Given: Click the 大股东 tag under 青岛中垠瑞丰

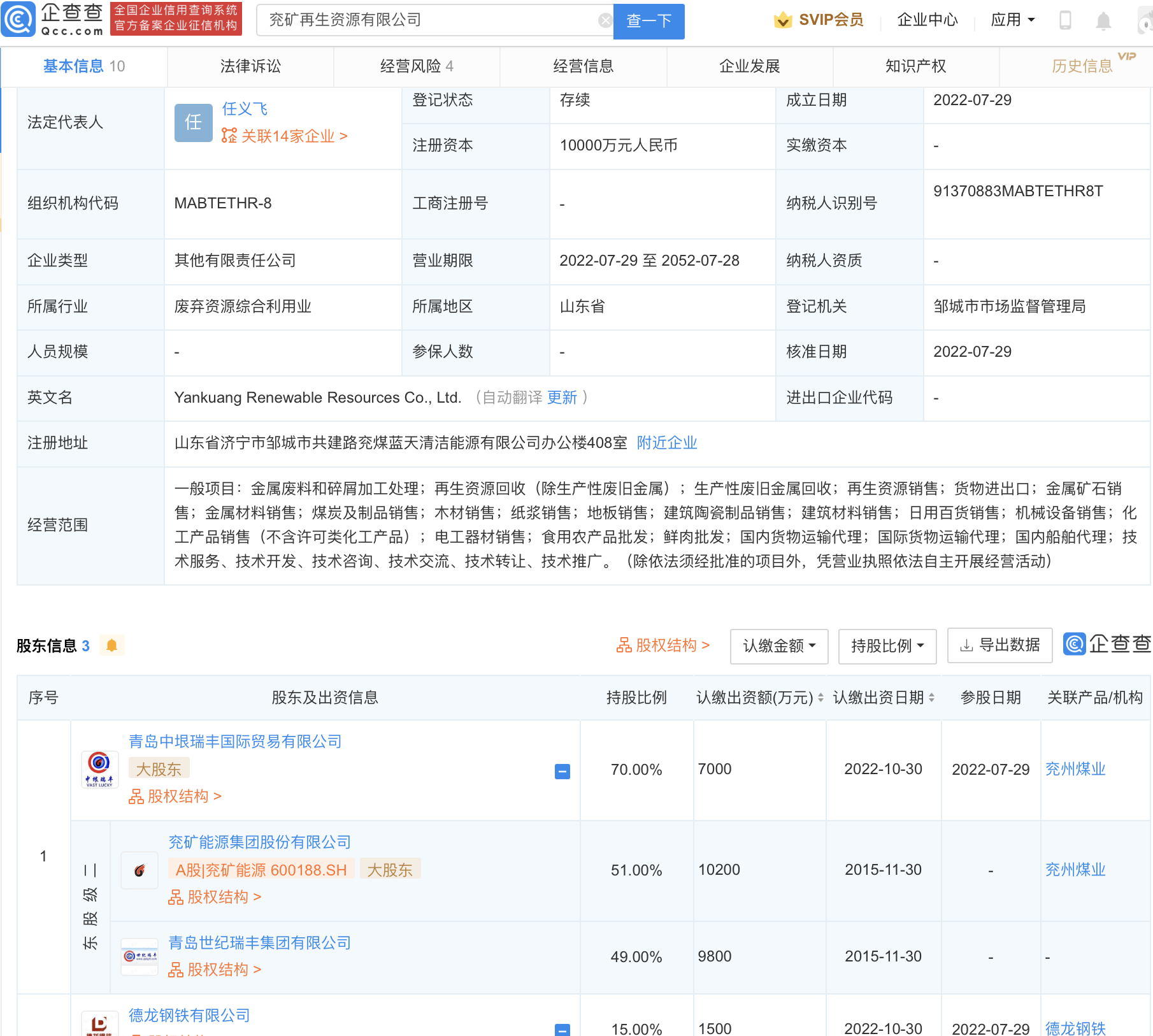Looking at the screenshot, I should pos(159,769).
